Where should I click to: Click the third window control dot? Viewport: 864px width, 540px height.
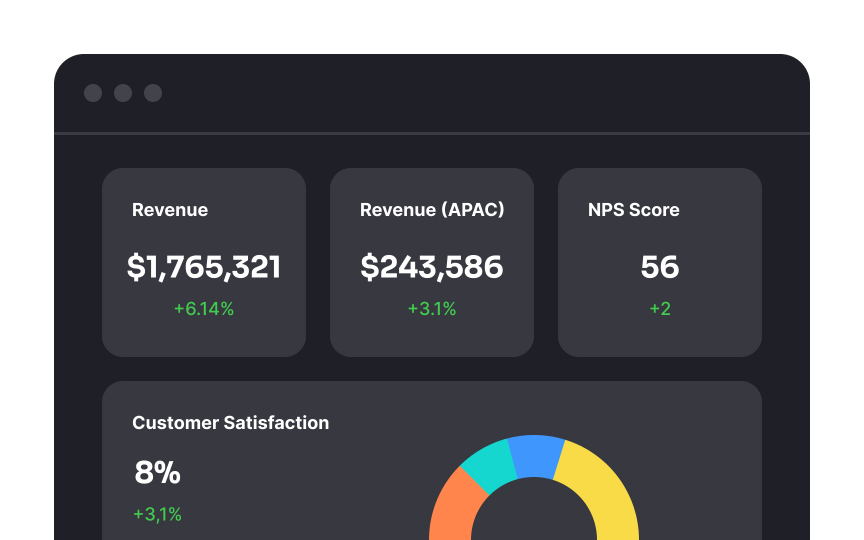click(x=153, y=93)
